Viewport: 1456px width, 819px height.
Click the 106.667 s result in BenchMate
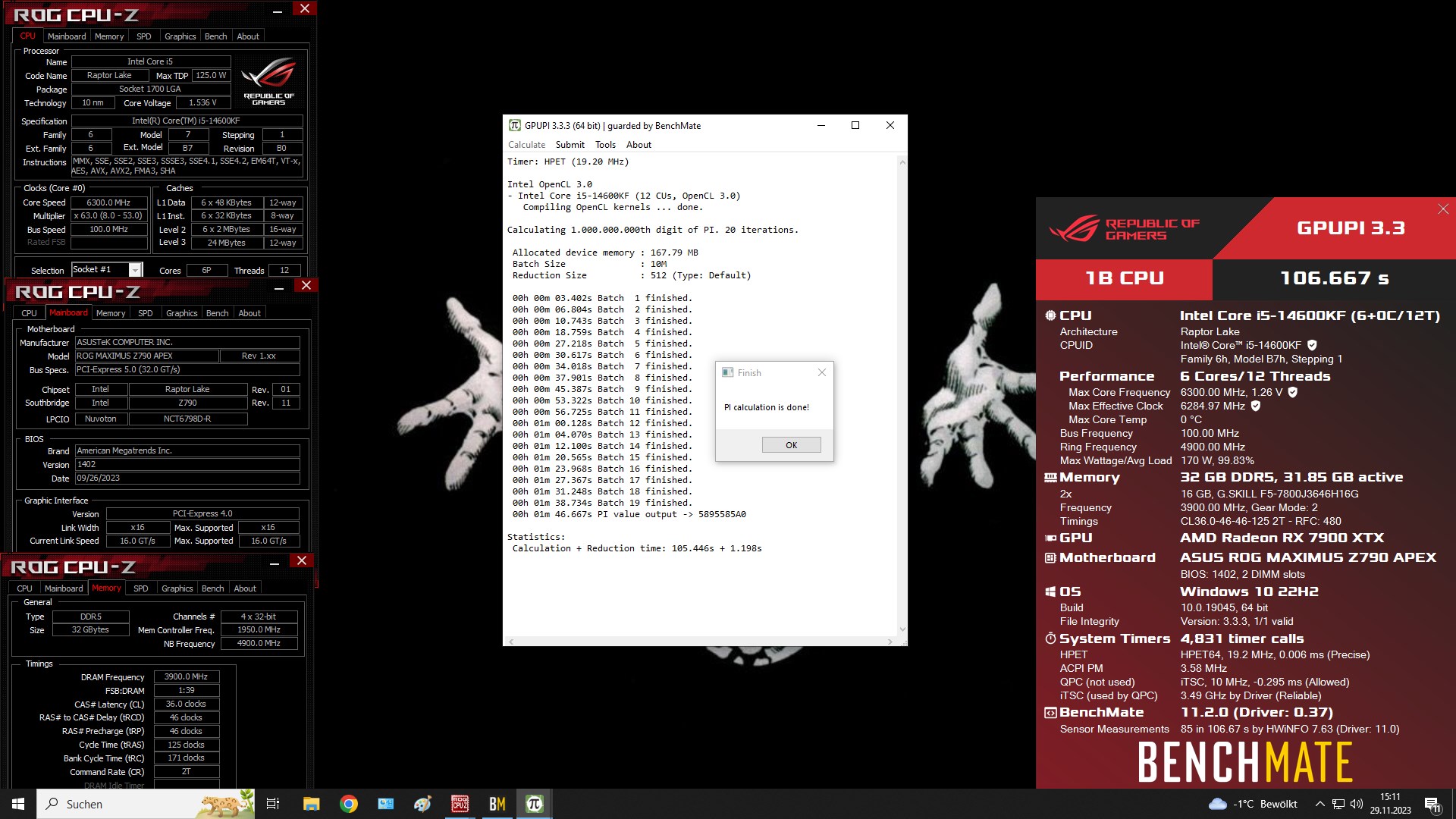(x=1334, y=278)
